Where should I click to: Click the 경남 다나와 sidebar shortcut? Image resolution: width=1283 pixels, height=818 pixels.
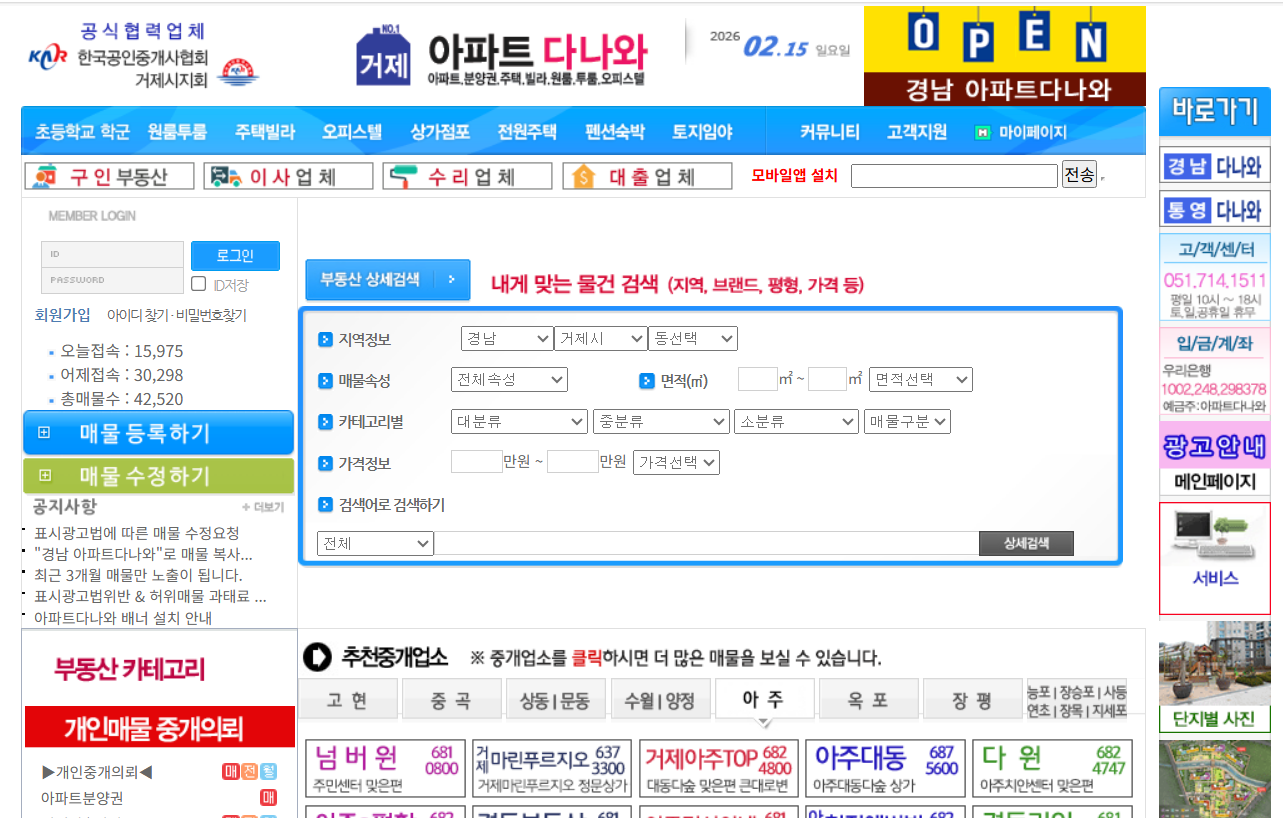click(1214, 166)
